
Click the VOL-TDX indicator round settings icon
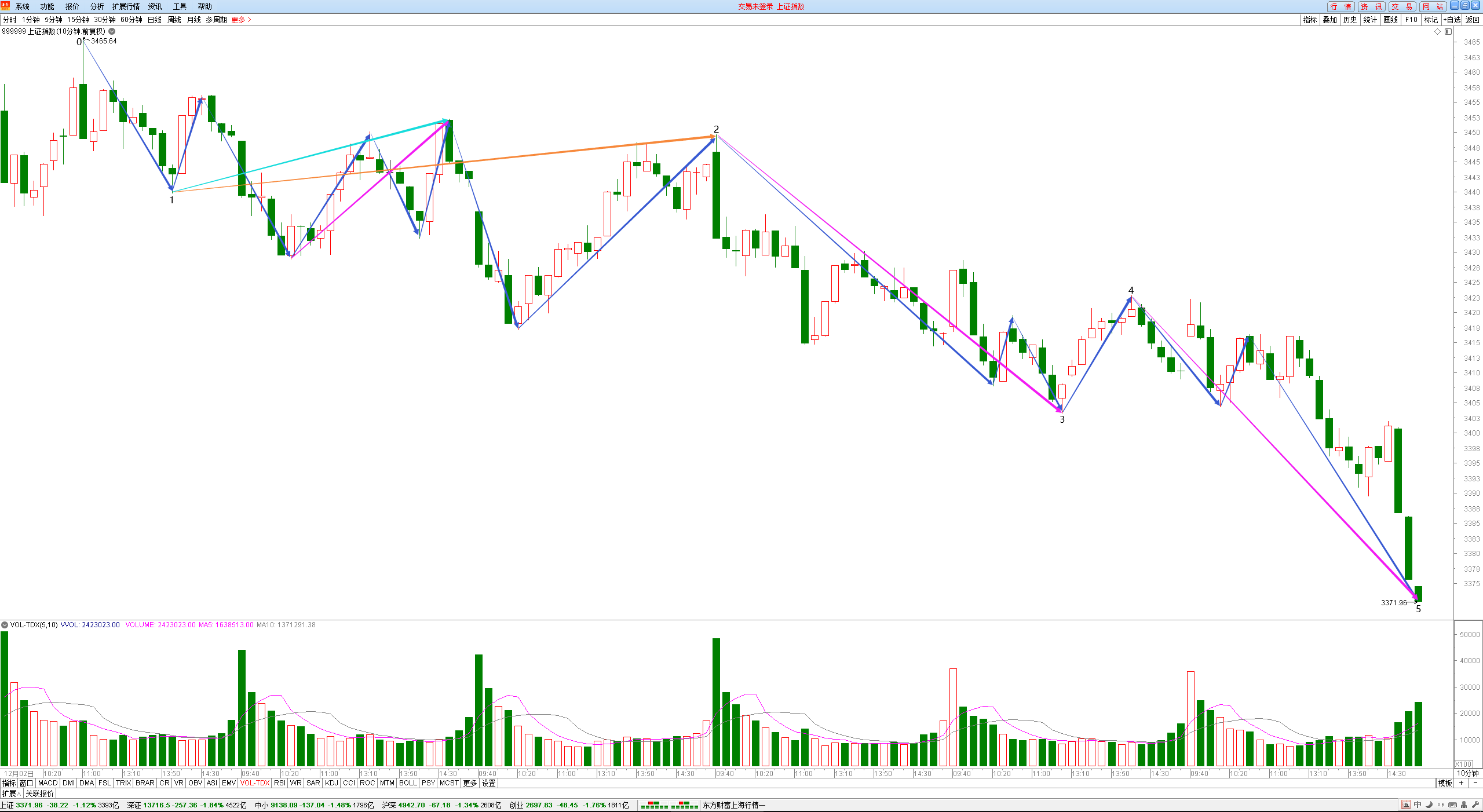click(x=5, y=625)
